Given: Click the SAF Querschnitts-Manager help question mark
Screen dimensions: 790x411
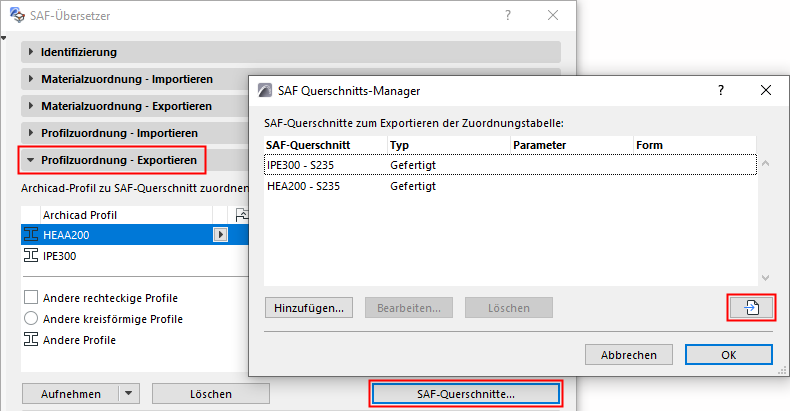Looking at the screenshot, I should pos(720,90).
